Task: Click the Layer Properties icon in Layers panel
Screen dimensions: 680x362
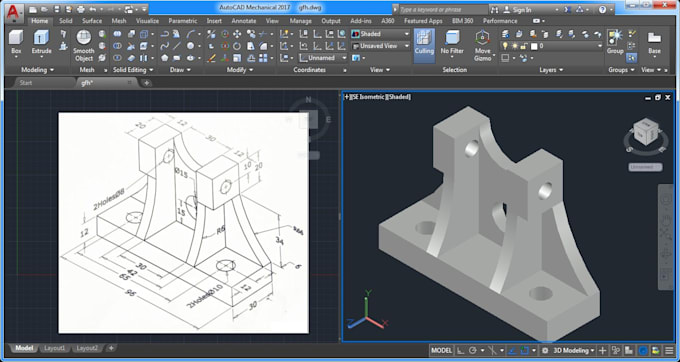Action: click(505, 34)
